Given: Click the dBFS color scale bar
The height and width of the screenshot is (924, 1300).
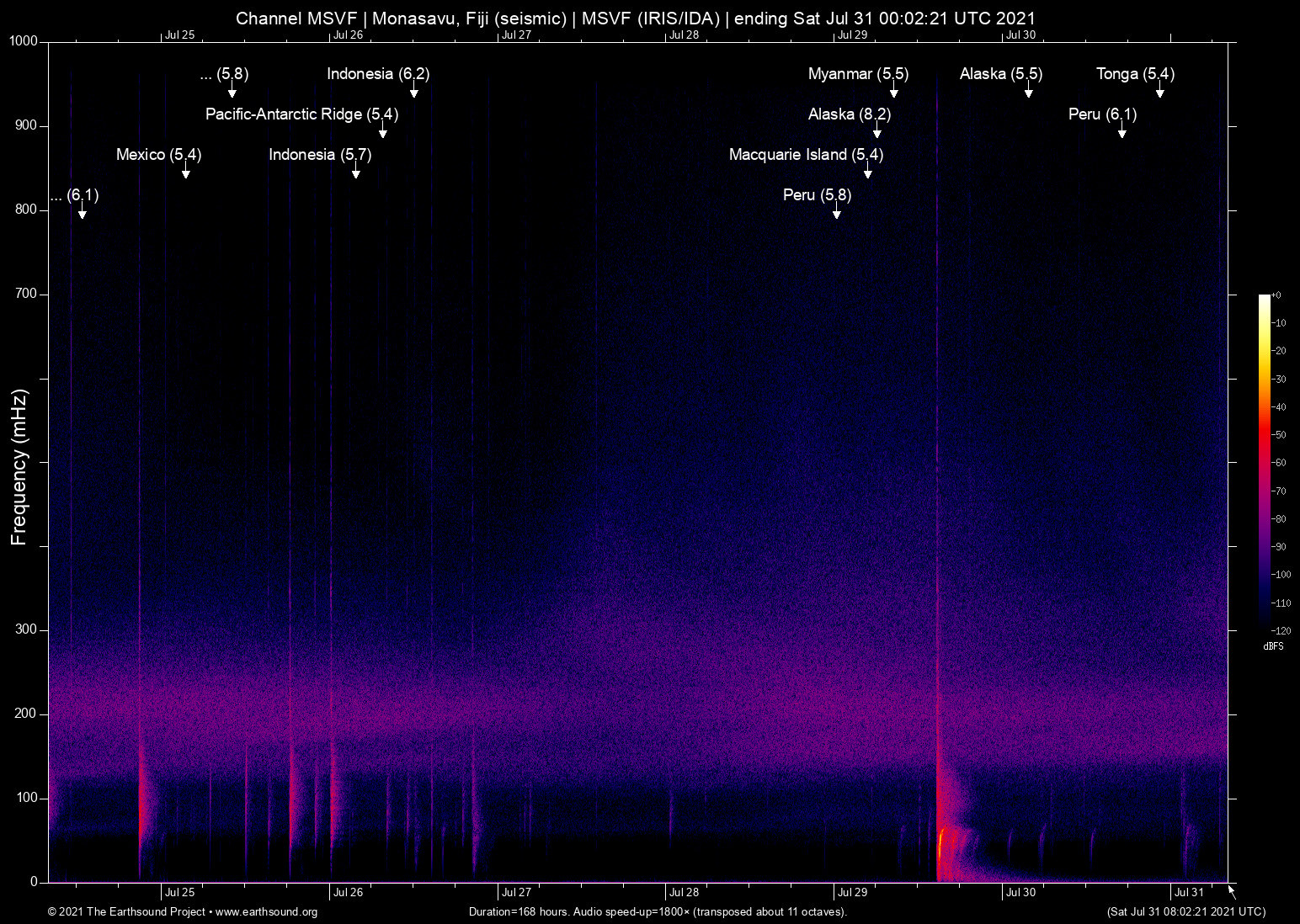Looking at the screenshot, I should point(1264,463).
